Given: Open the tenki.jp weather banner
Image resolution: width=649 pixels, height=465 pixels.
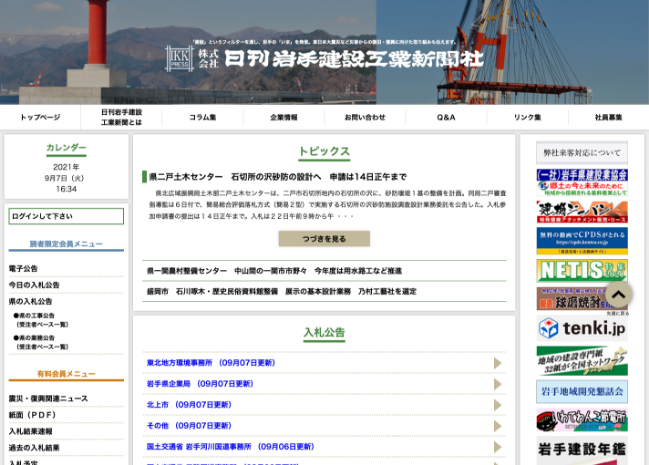Looking at the screenshot, I should point(581,328).
